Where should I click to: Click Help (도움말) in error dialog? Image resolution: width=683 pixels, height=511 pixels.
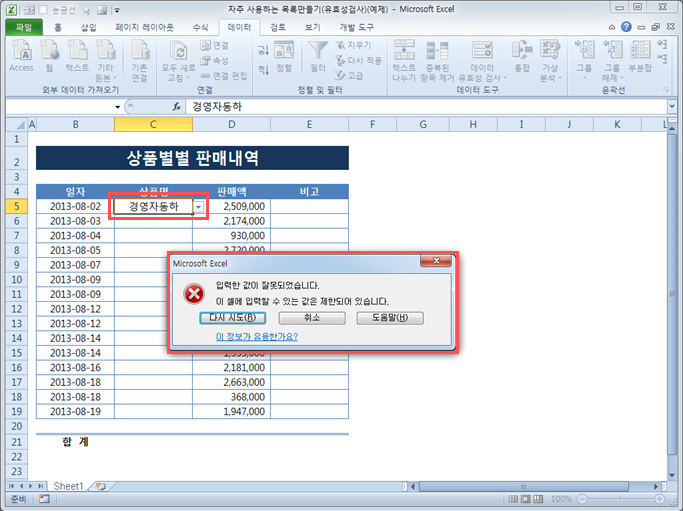390,318
